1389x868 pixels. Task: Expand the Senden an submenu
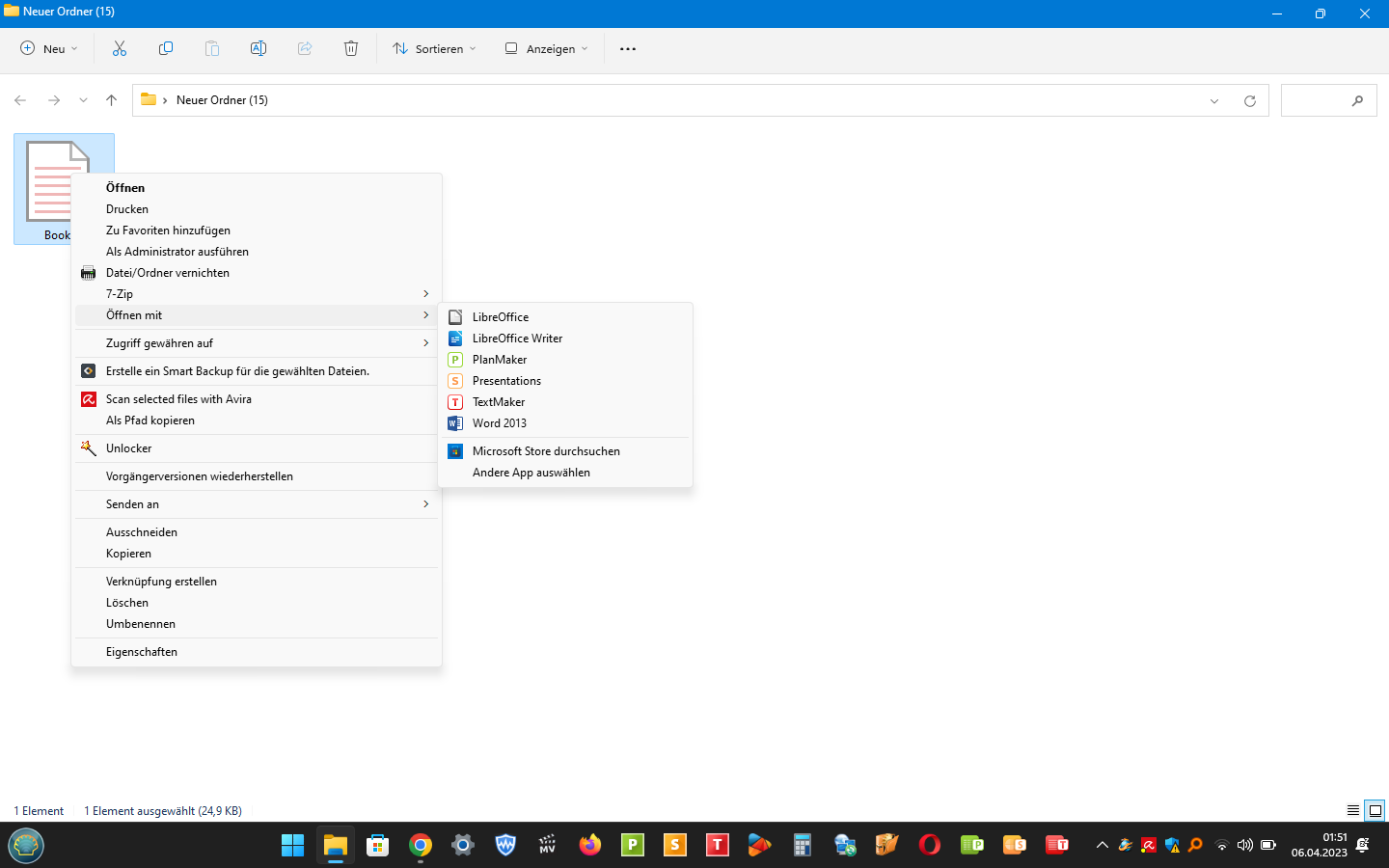(257, 504)
